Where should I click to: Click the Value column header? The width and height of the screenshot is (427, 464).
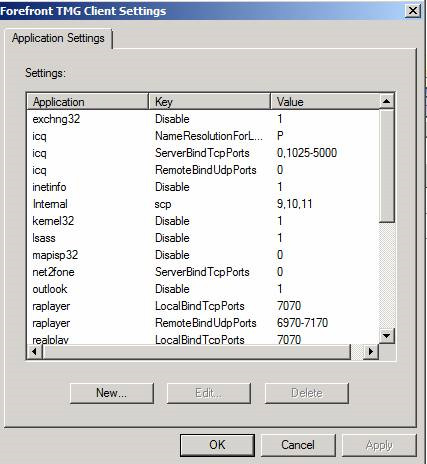[325, 102]
